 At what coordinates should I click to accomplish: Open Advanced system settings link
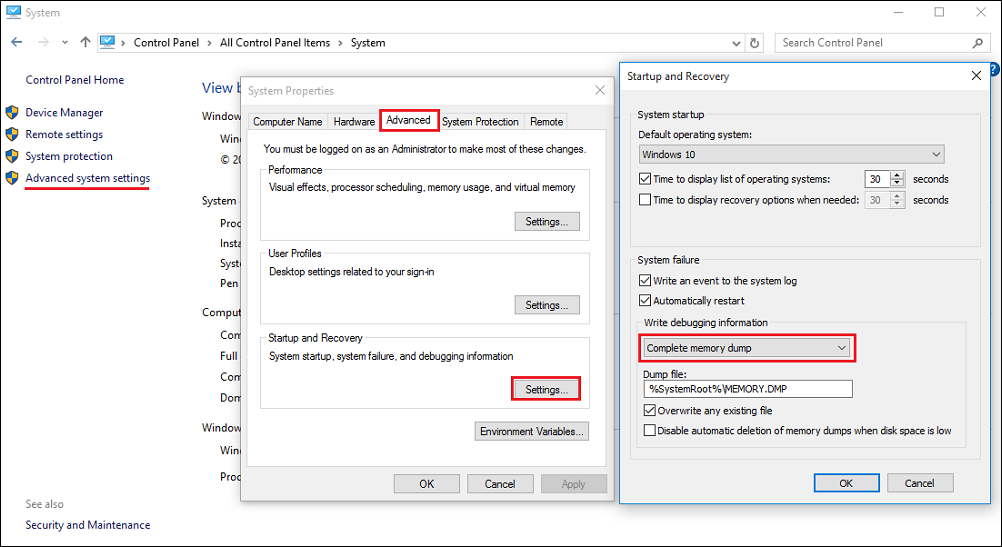(88, 178)
